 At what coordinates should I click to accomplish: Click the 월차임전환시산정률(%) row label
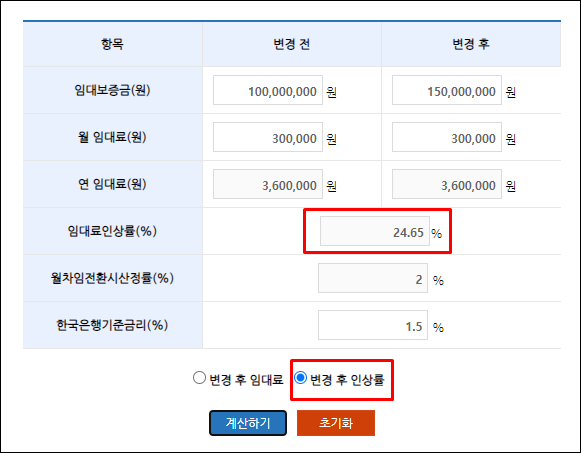pos(112,278)
